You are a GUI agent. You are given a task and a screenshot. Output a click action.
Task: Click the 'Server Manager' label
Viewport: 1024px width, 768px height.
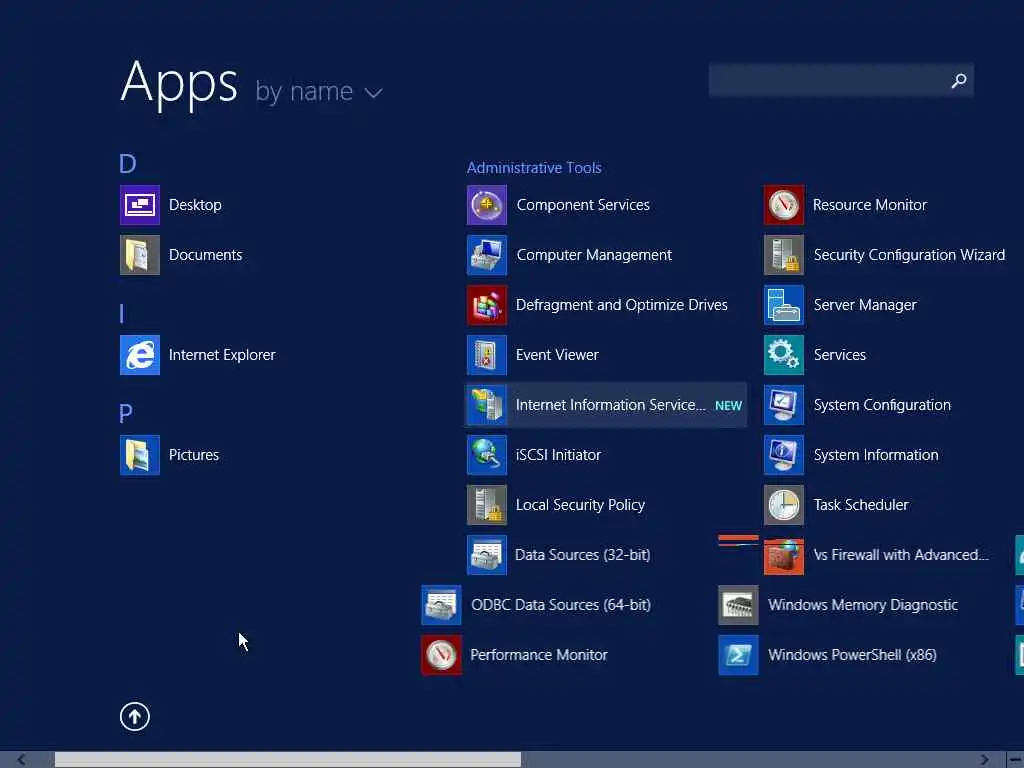865,305
